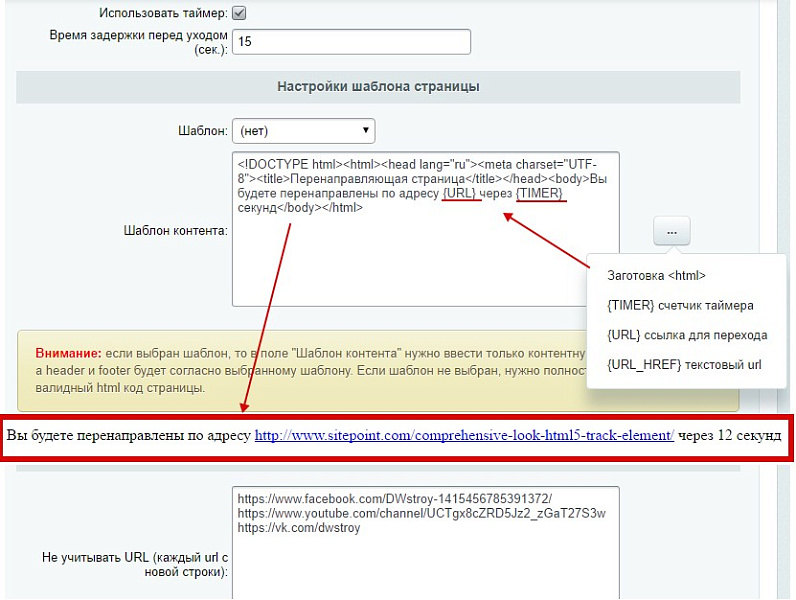Choose '{URL} ссылка для перехода' menu entry
The width and height of the screenshot is (796, 600).
(x=687, y=335)
